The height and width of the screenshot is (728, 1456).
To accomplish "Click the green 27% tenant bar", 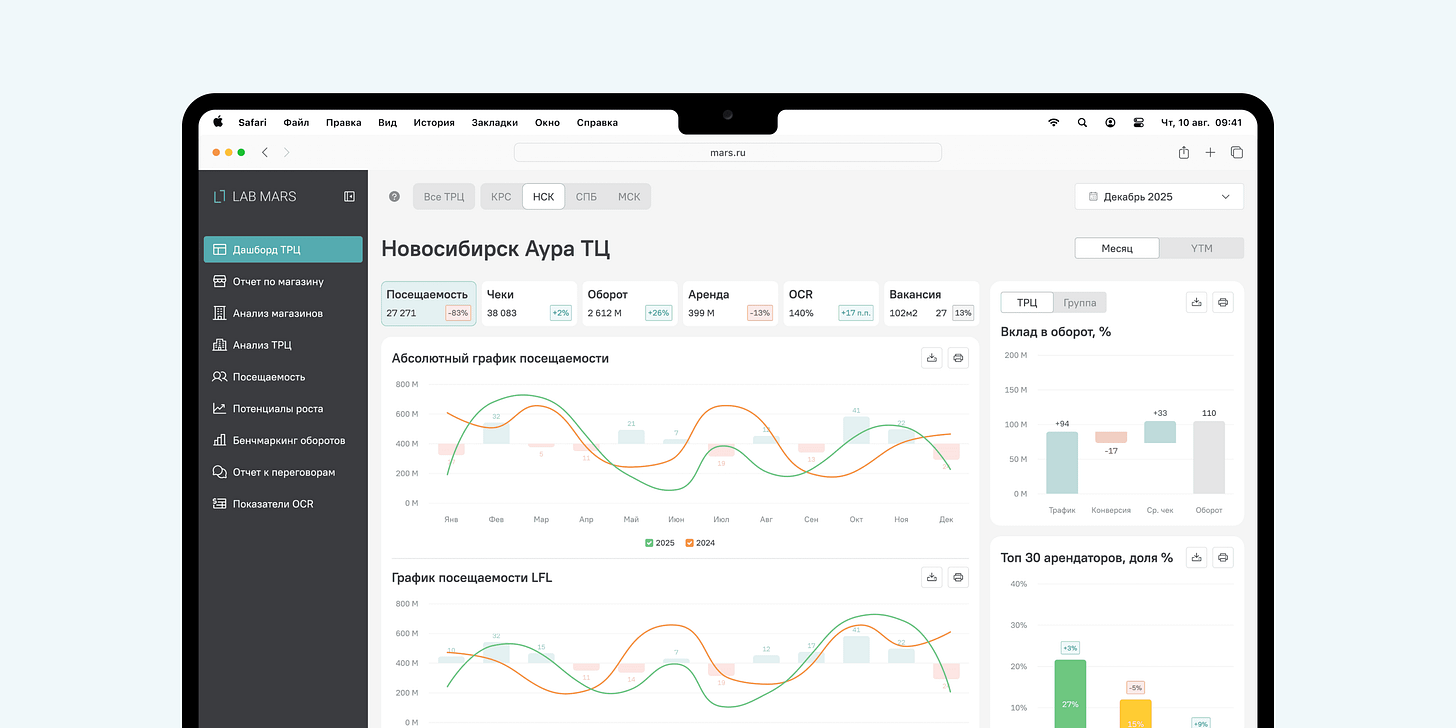I will [1070, 694].
